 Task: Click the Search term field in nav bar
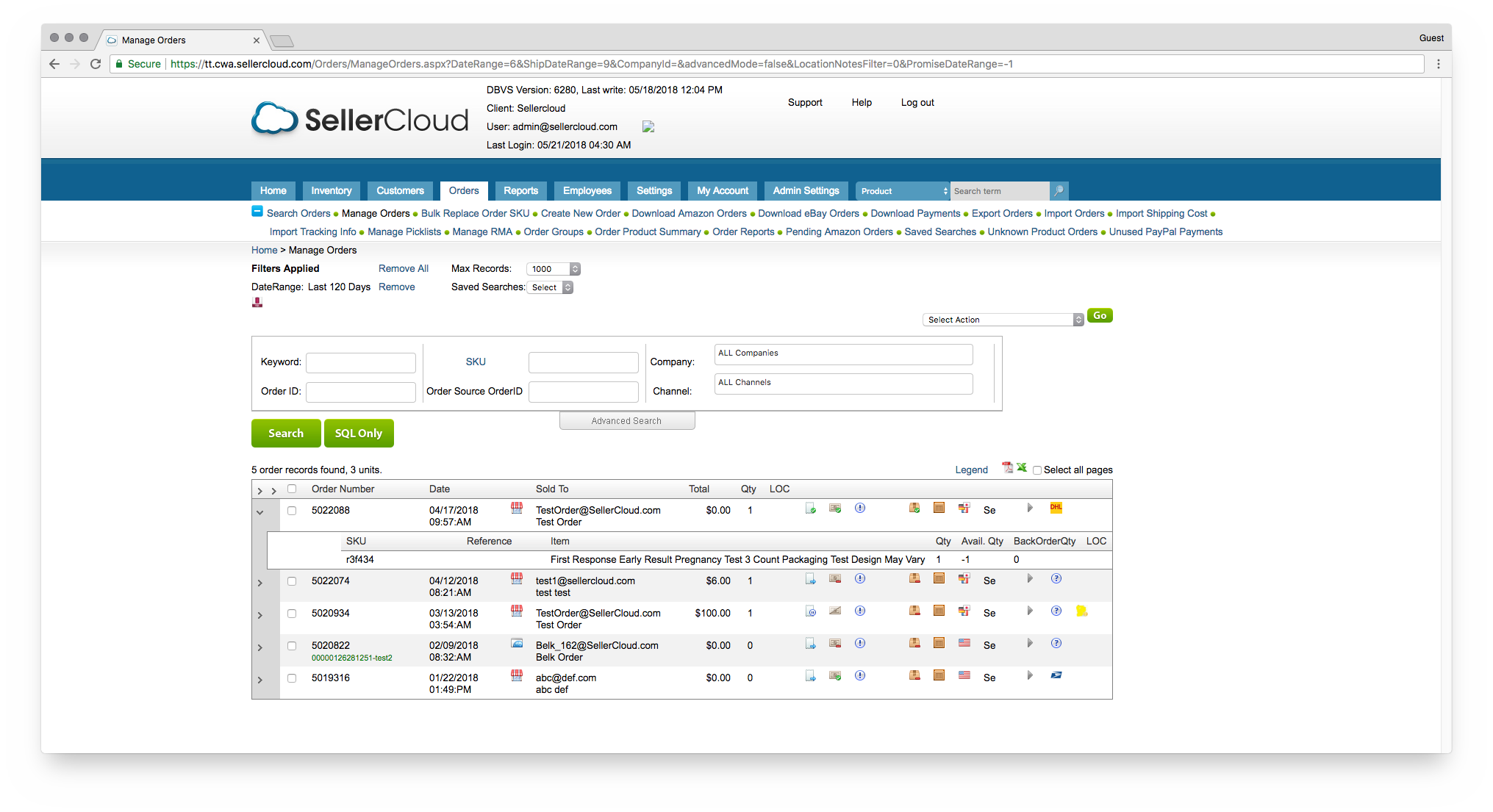(x=1000, y=191)
